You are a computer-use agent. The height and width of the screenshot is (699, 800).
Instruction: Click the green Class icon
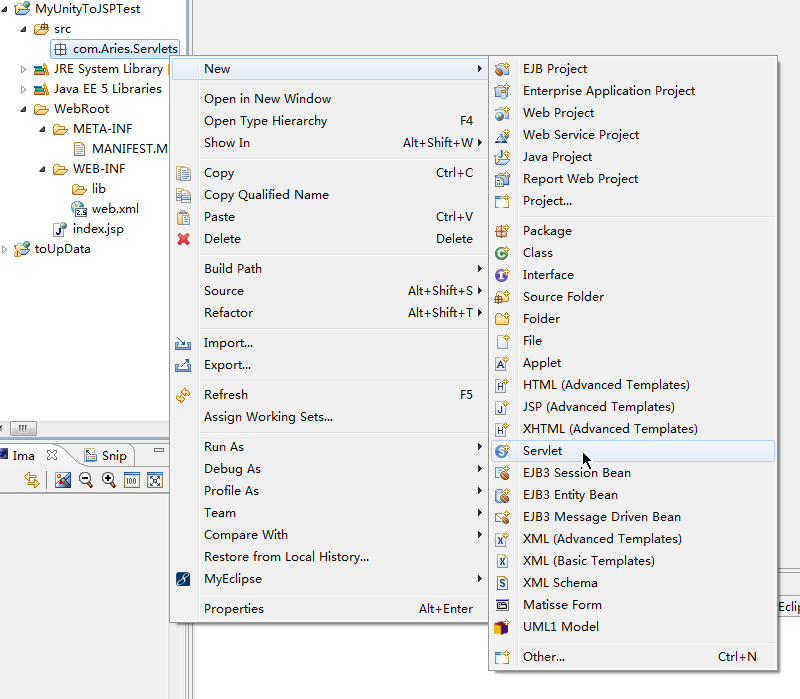(x=502, y=253)
